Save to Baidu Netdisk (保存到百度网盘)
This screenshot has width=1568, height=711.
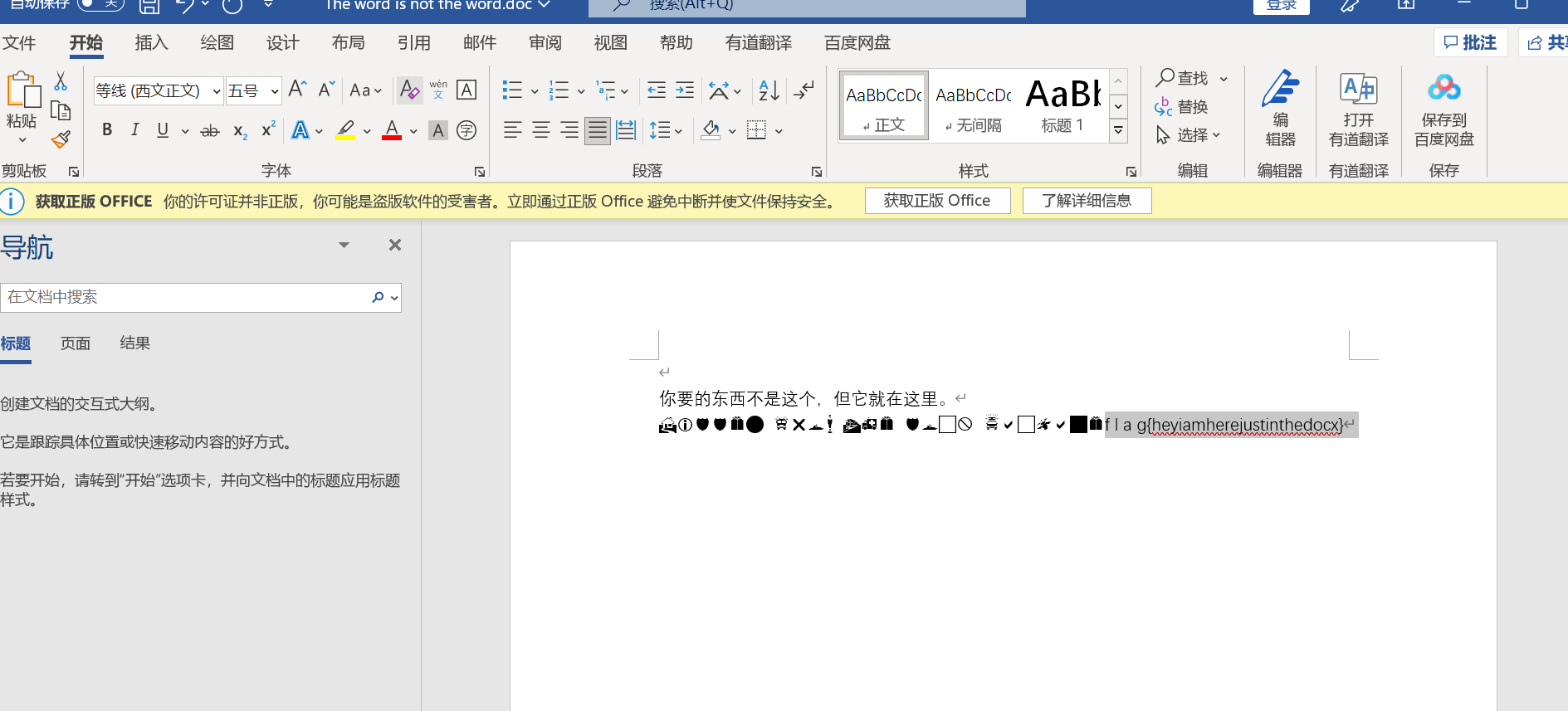[1444, 110]
